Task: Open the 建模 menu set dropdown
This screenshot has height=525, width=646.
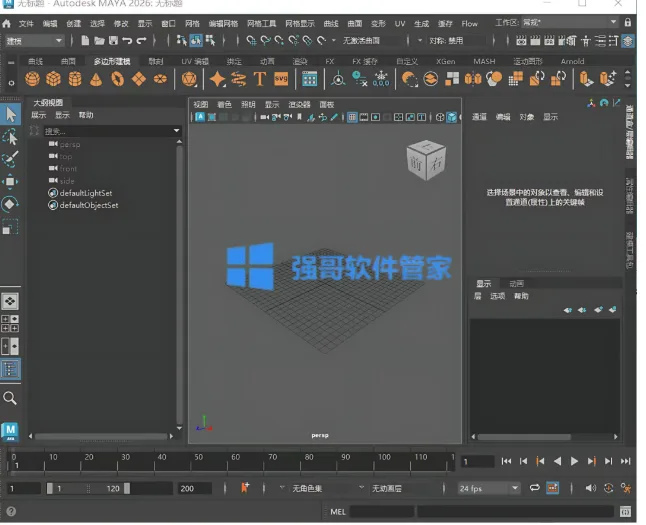Action: coord(35,40)
